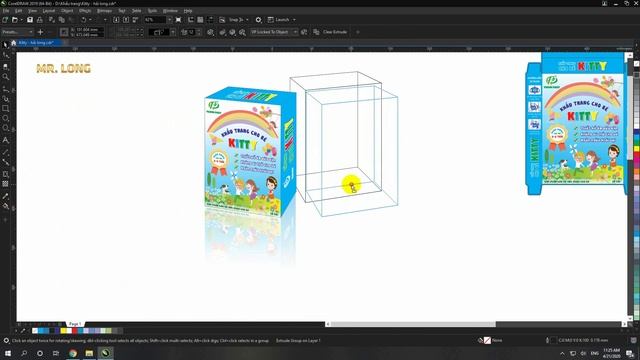Click the Import icon
Screen dimensions: 640x360
coord(116,20)
